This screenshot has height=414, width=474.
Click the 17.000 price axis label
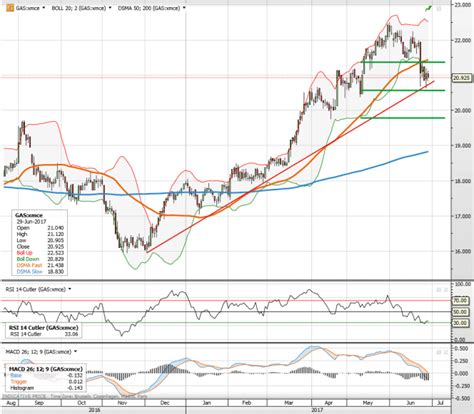[x=462, y=216]
